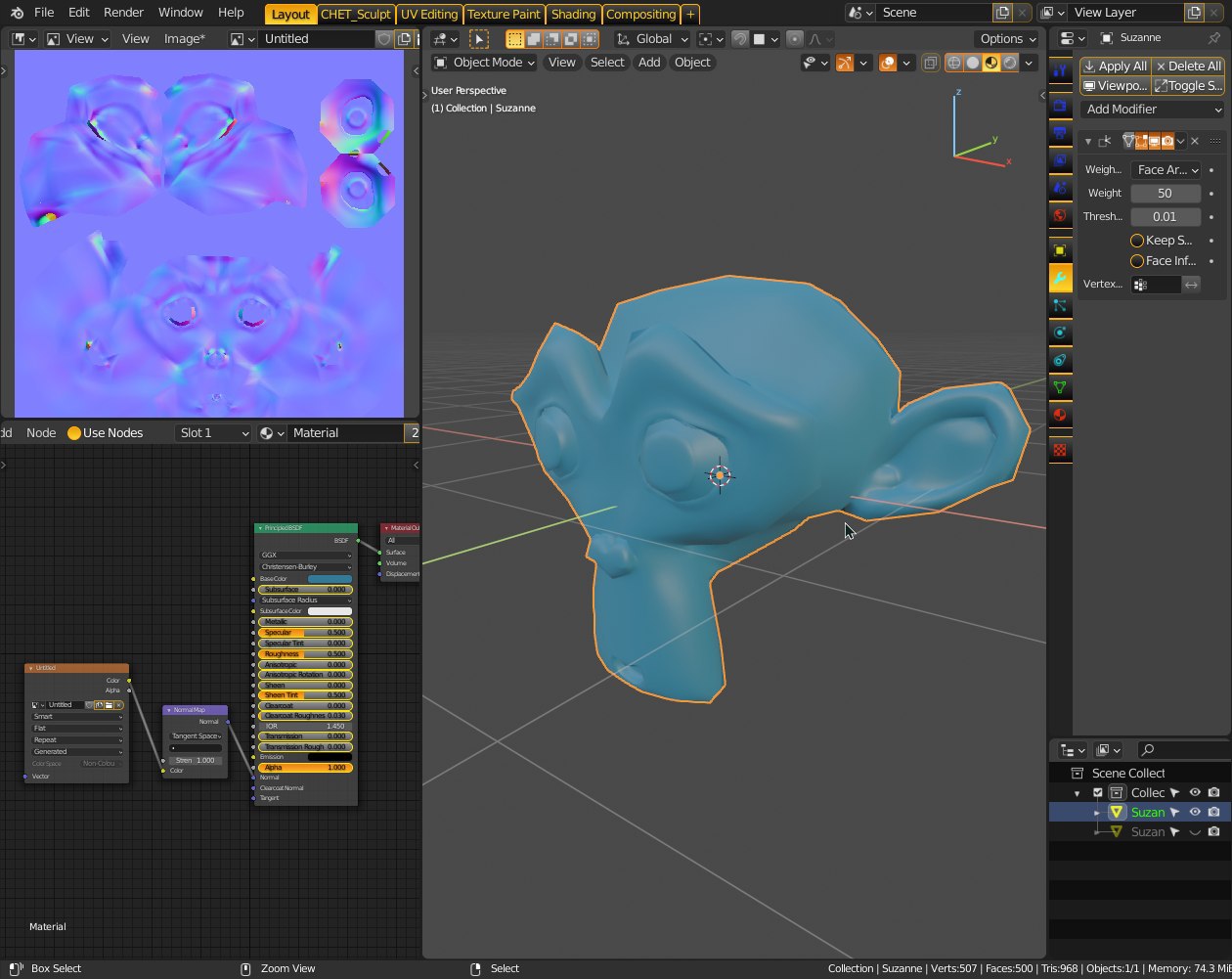Image resolution: width=1232 pixels, height=979 pixels.
Task: Open the Physics properties tab
Action: point(1060,334)
